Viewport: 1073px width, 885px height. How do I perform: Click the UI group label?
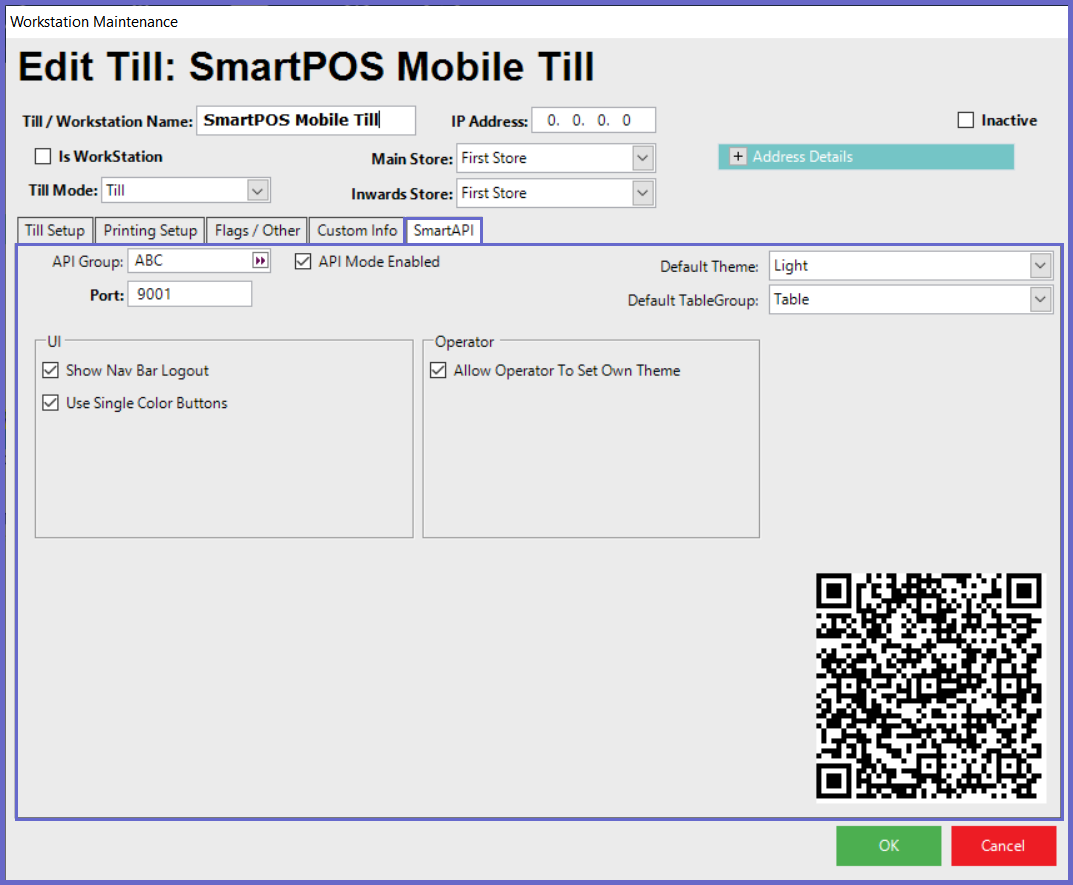54,342
